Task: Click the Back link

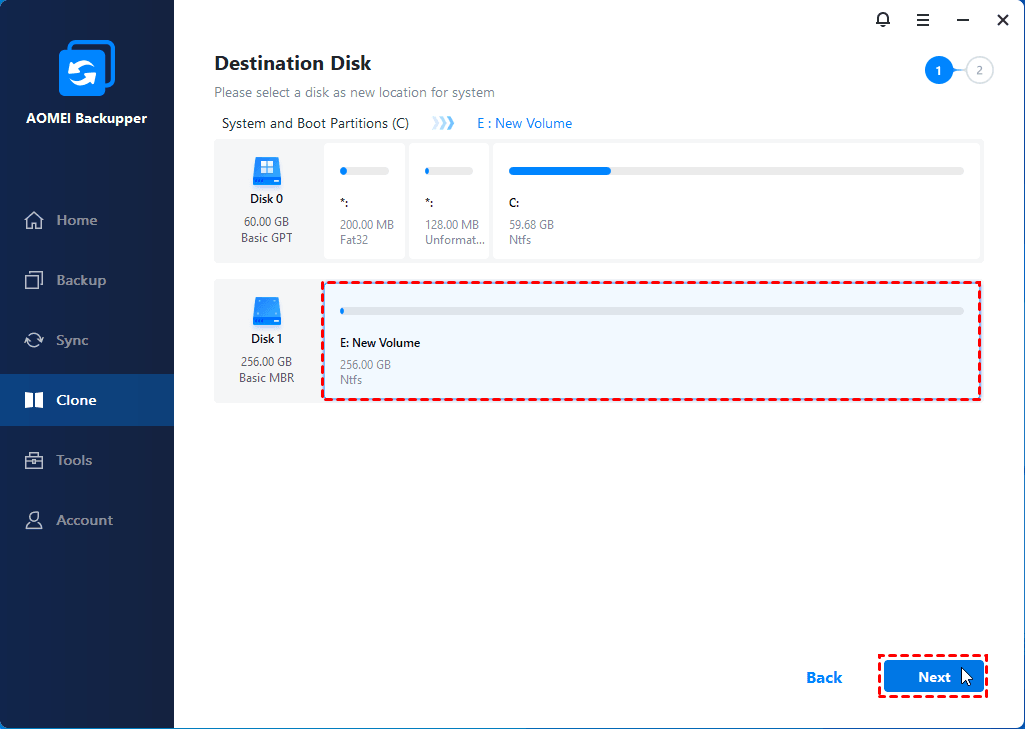Action: [x=824, y=677]
